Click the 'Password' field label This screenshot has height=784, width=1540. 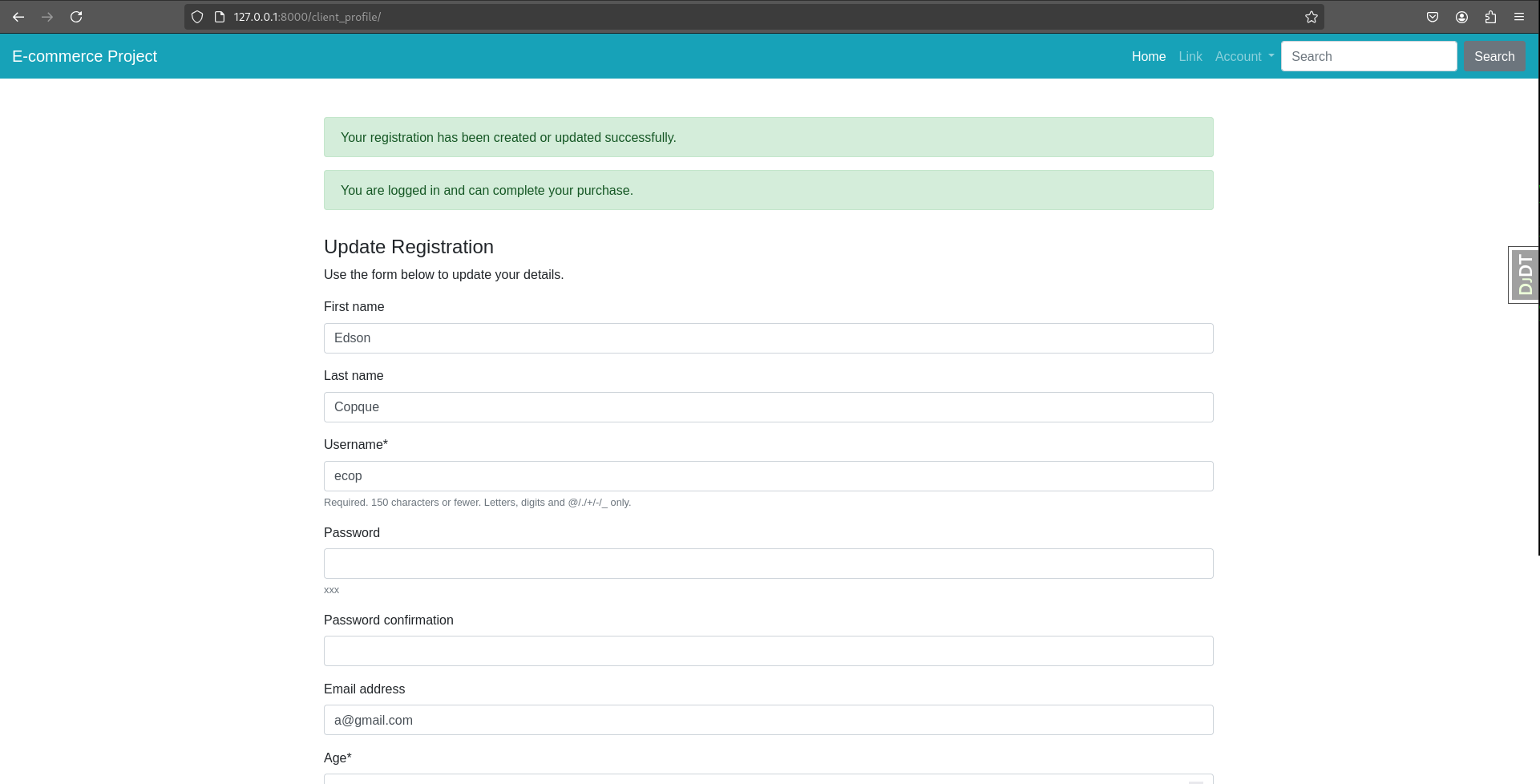point(352,532)
